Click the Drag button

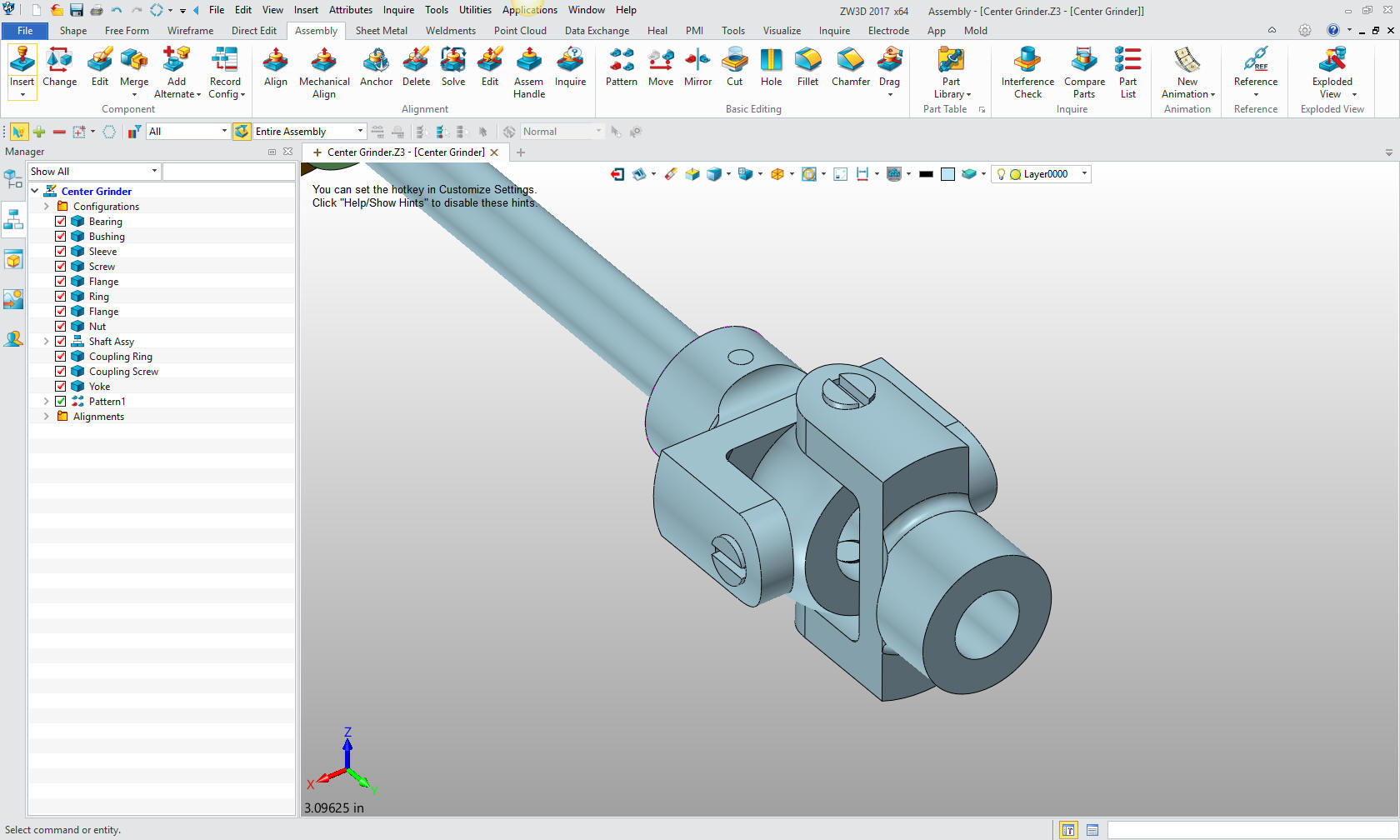tap(889, 72)
